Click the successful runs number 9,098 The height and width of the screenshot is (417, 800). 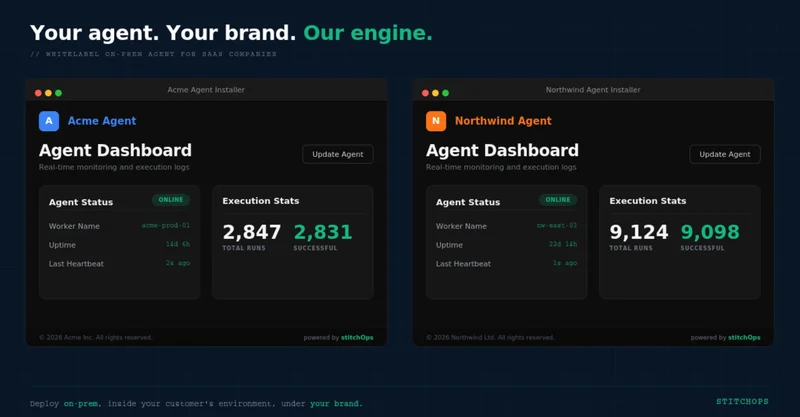[x=710, y=232]
